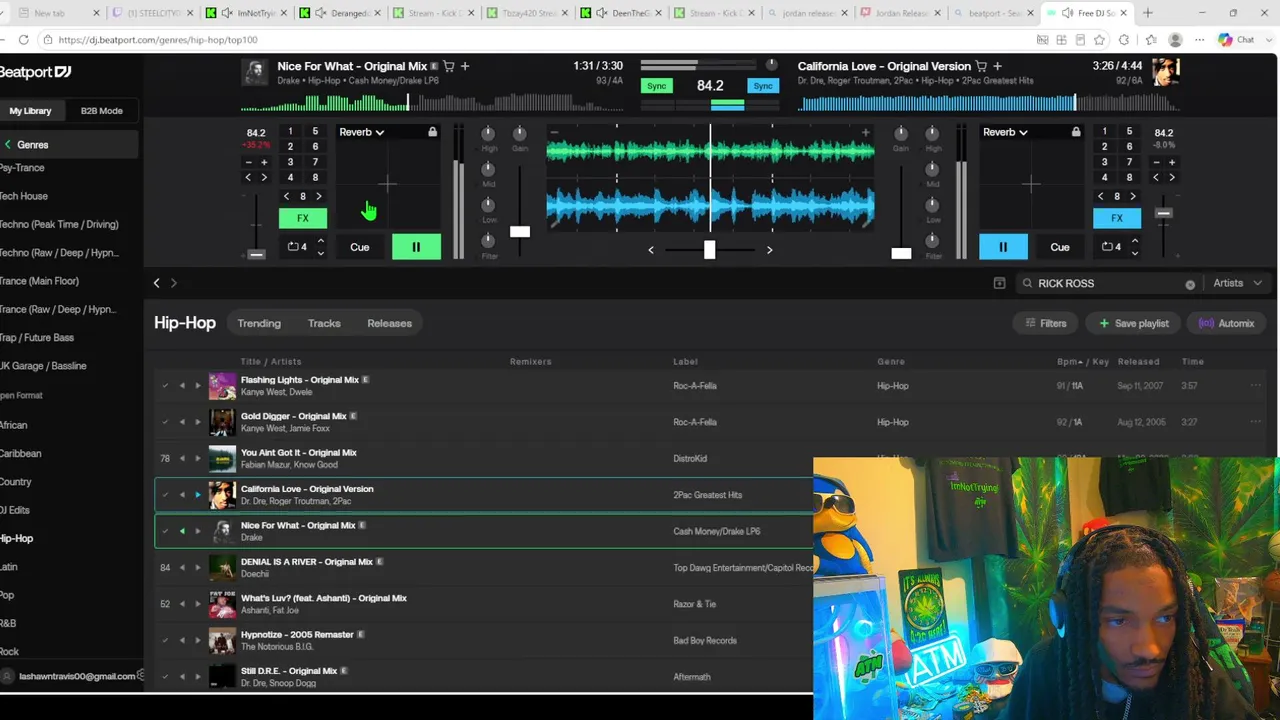Switch to B2B Mode
This screenshot has height=720, width=1280.
pyautogui.click(x=102, y=111)
